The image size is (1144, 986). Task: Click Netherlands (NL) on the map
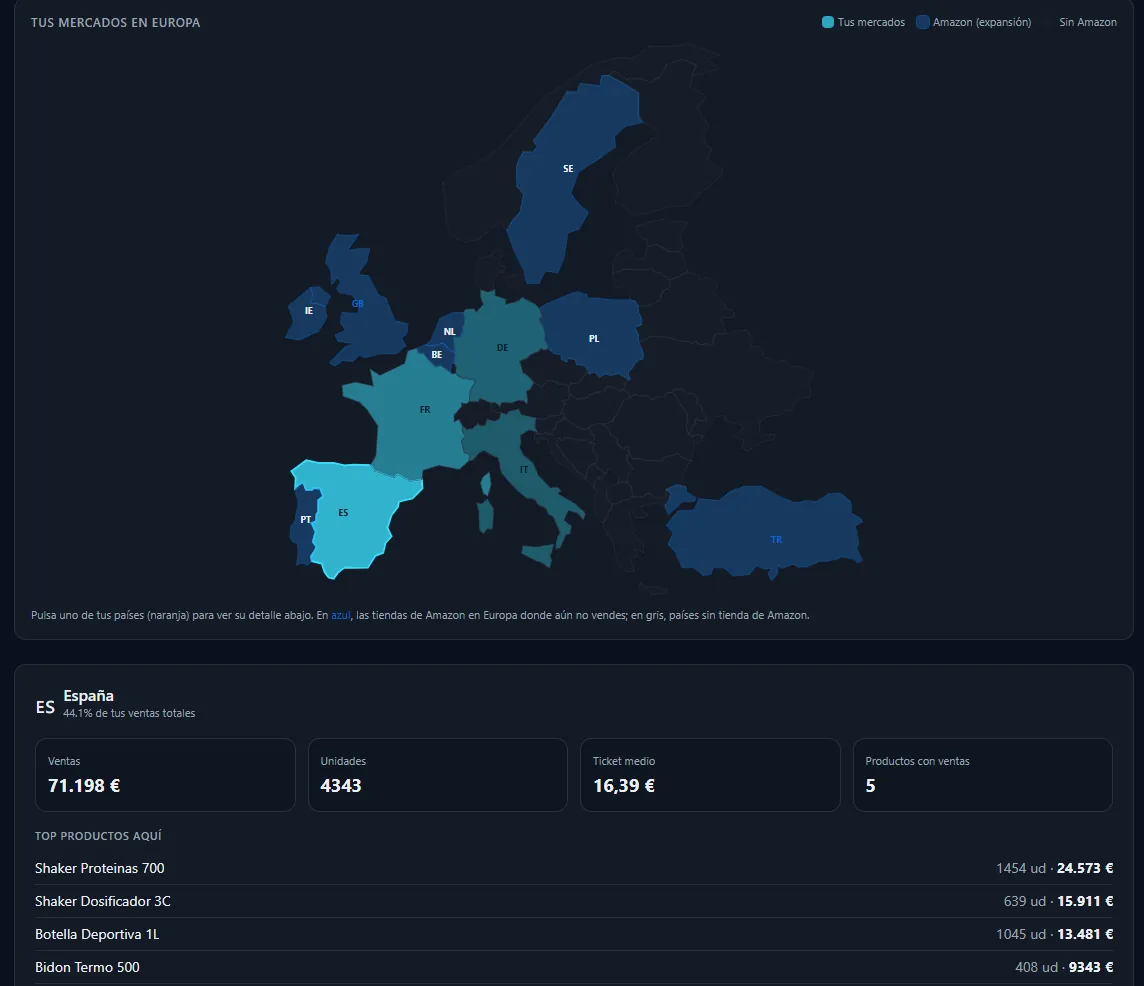[x=449, y=330]
